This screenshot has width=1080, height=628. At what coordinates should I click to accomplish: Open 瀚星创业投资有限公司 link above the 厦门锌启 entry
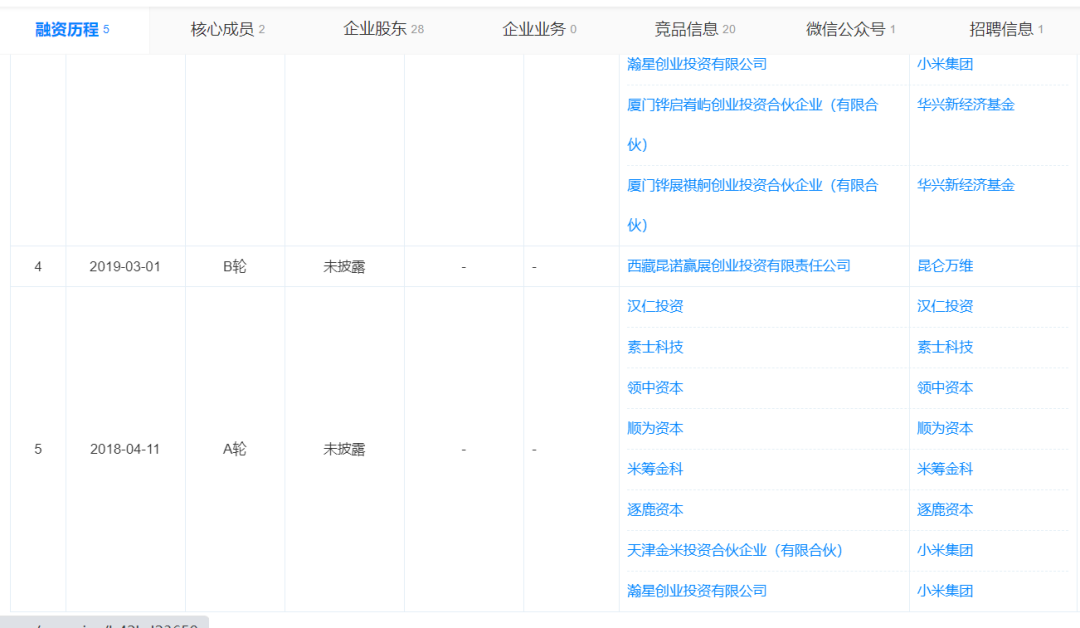pyautogui.click(x=697, y=64)
